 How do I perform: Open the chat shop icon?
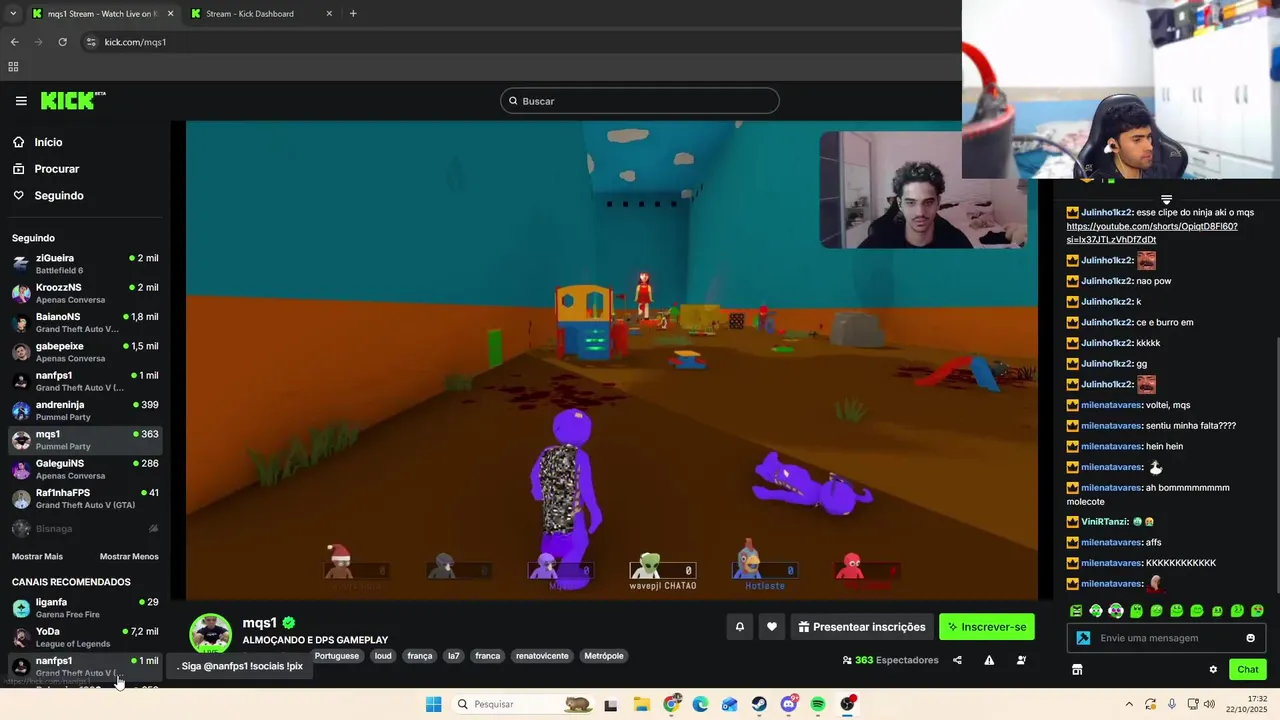pos(1077,669)
